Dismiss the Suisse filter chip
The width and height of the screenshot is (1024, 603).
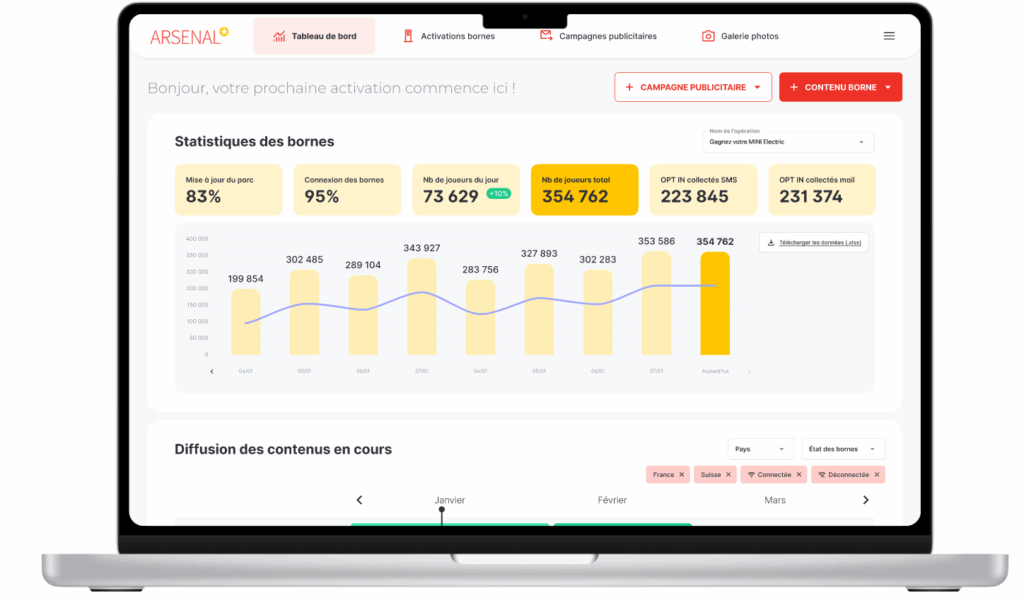pos(728,474)
